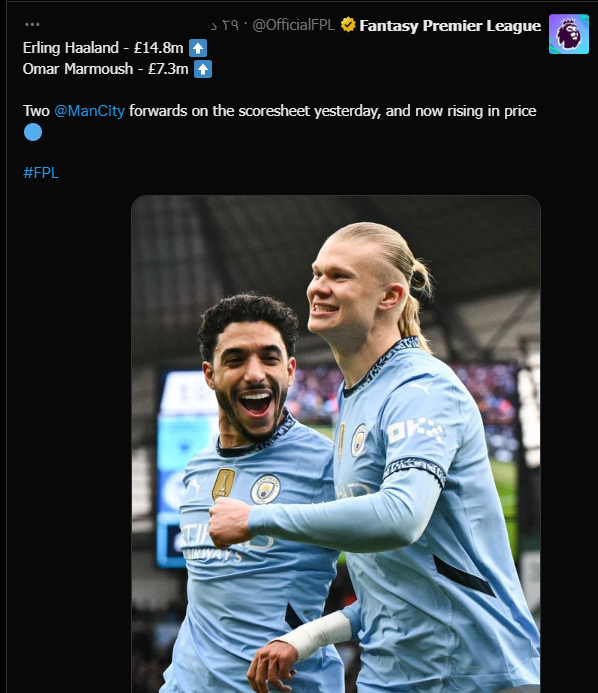Open the tweet's three-dot more options menu

point(32,24)
